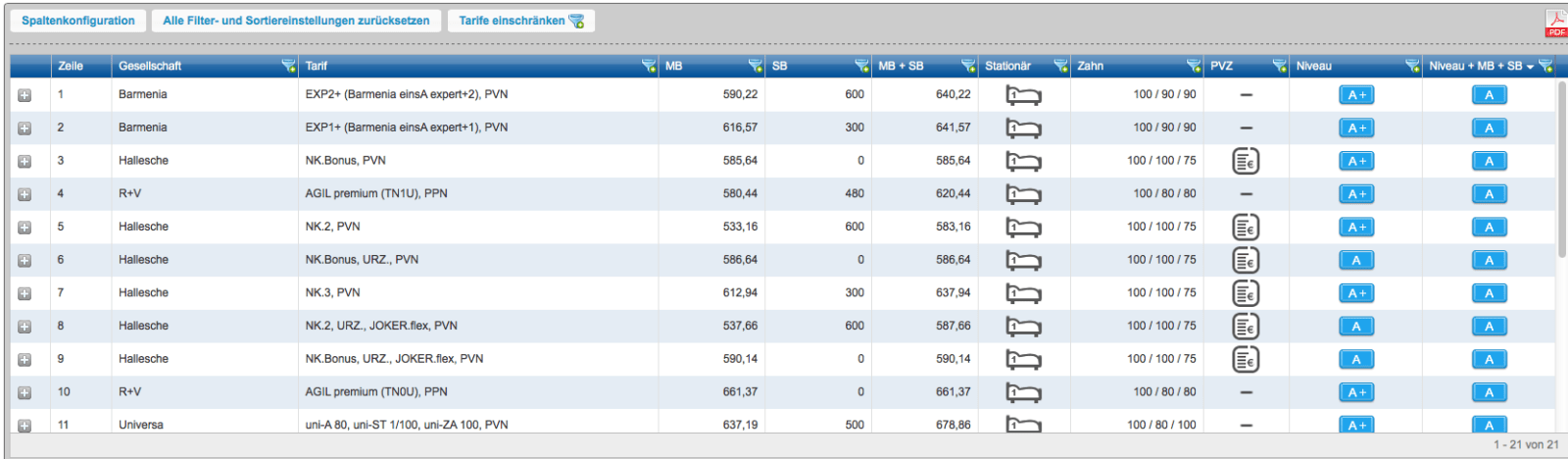Viewport: 1568px width, 459px height.
Task: Expand row 6 Hallesche details
Action: (24, 260)
